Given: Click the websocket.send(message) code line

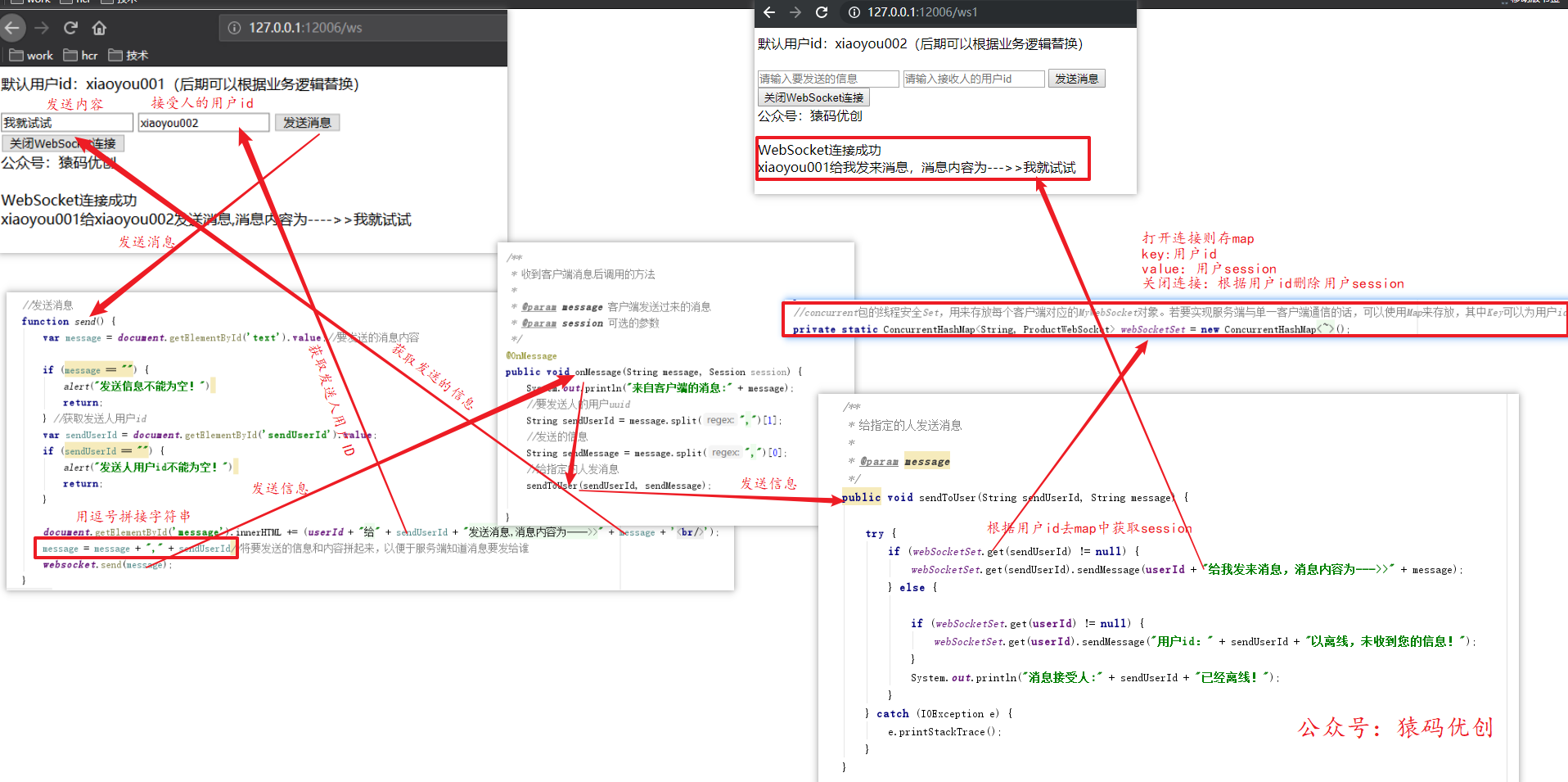Looking at the screenshot, I should tap(107, 565).
